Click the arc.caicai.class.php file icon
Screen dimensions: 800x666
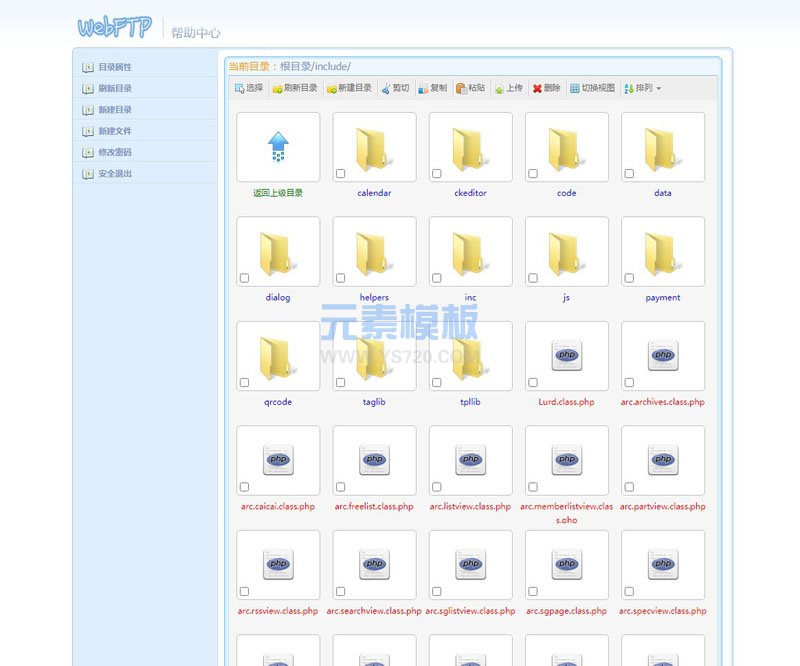pyautogui.click(x=278, y=460)
